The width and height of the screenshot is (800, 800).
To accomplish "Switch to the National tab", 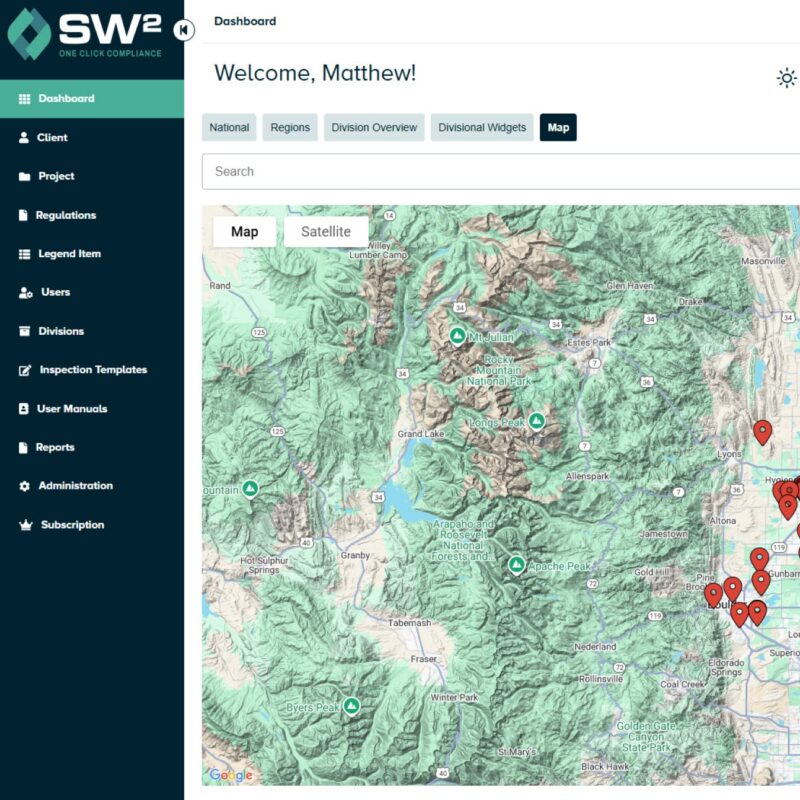I will tap(229, 127).
